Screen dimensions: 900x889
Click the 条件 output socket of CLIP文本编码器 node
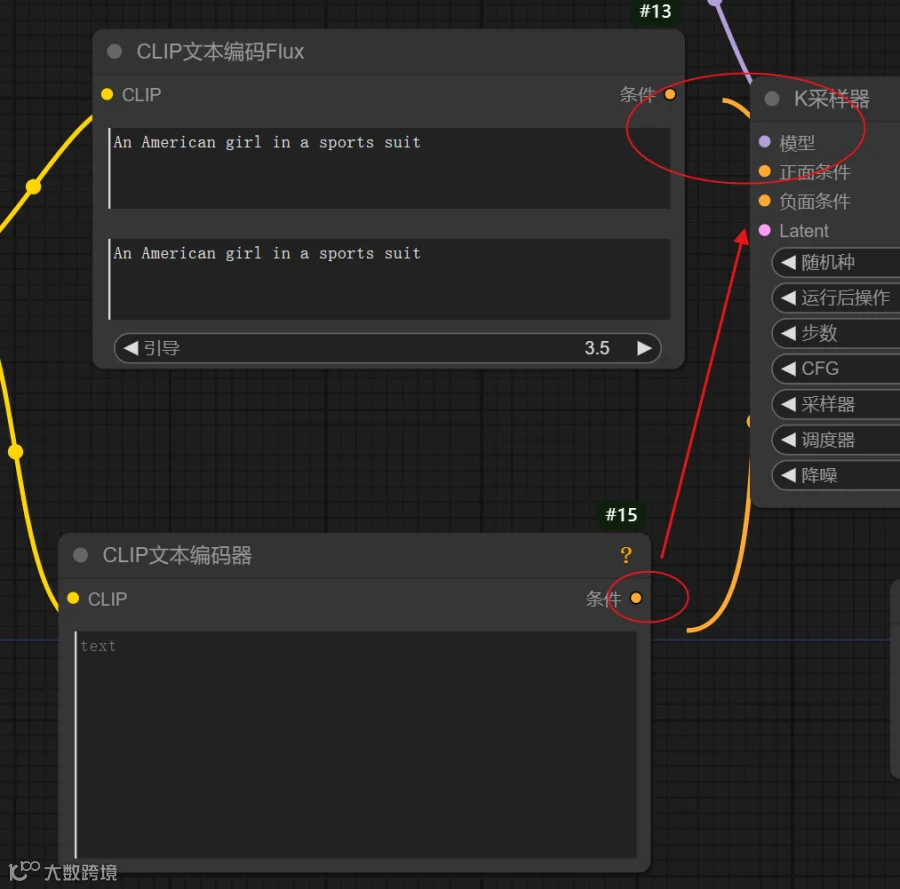click(636, 598)
